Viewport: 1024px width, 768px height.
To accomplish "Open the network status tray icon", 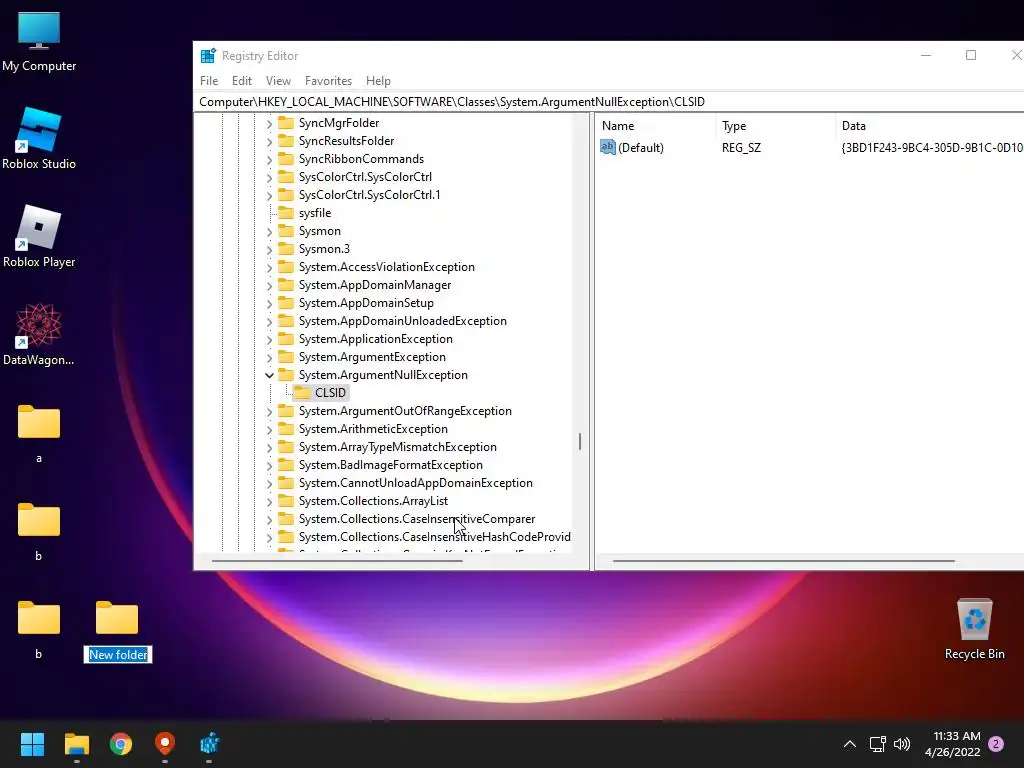I will [x=877, y=744].
